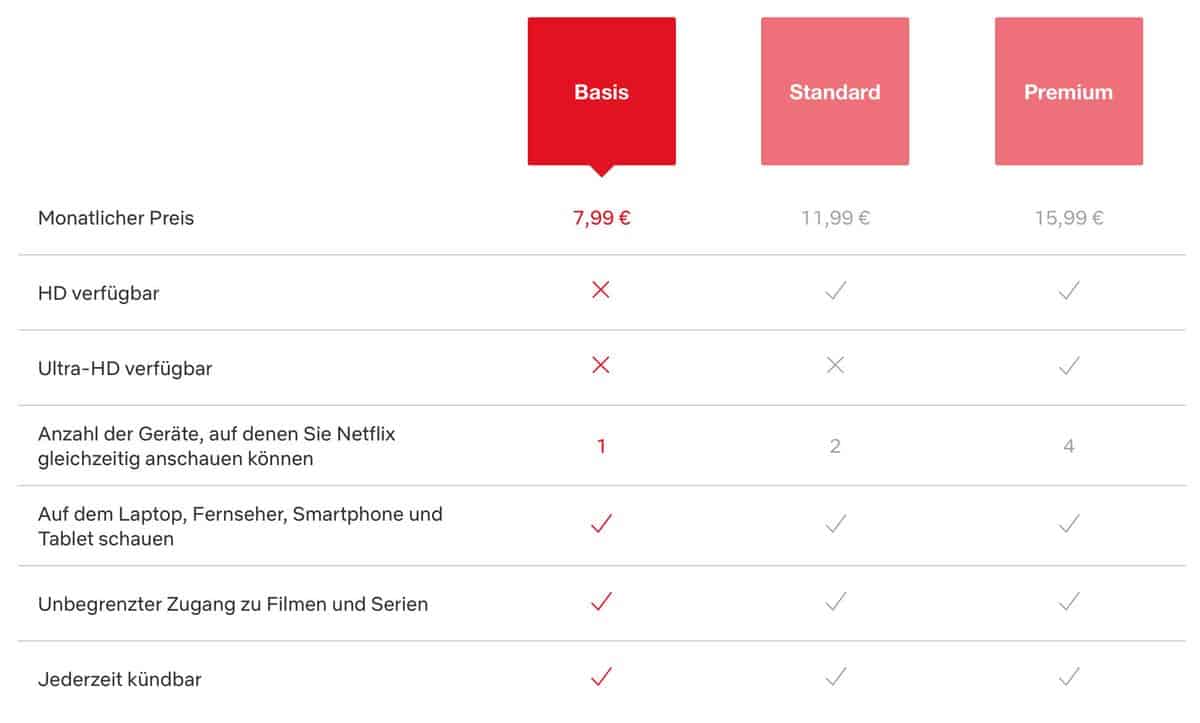Click the red X for Ultra-HD verfügbar under Basis
Screen dimensions: 1200x723
[601, 366]
